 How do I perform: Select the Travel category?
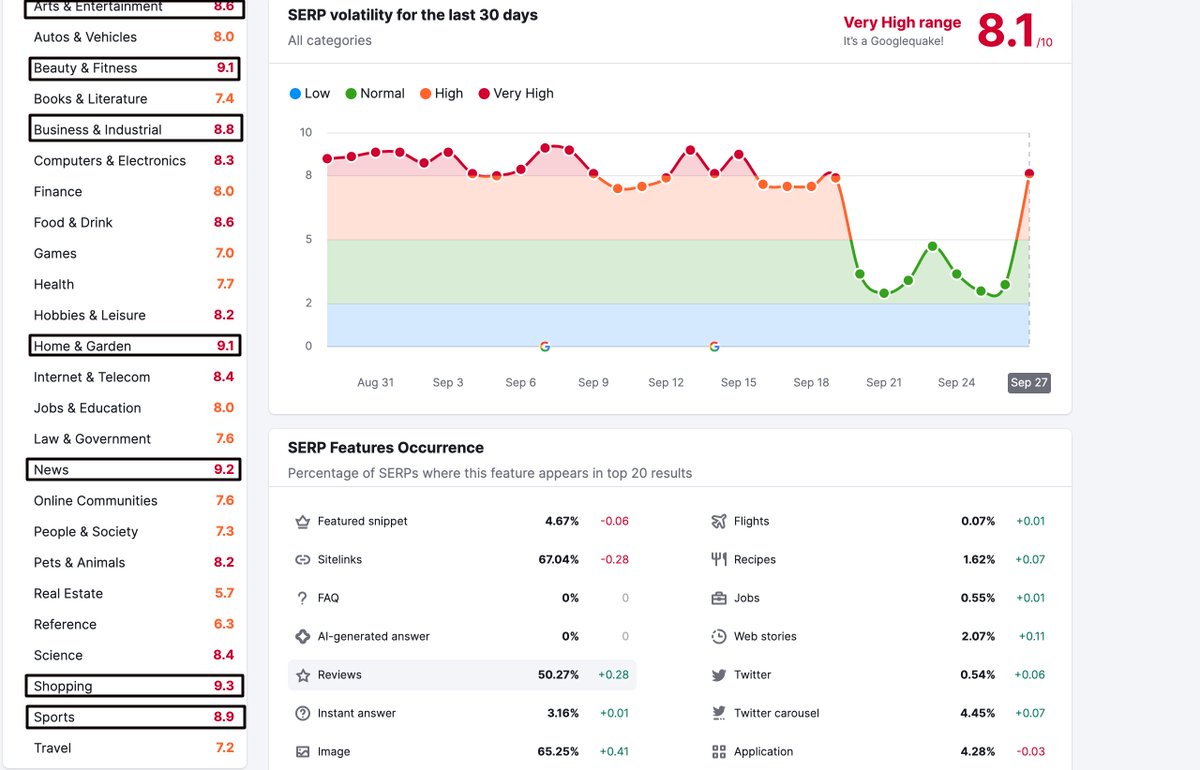coord(136,748)
